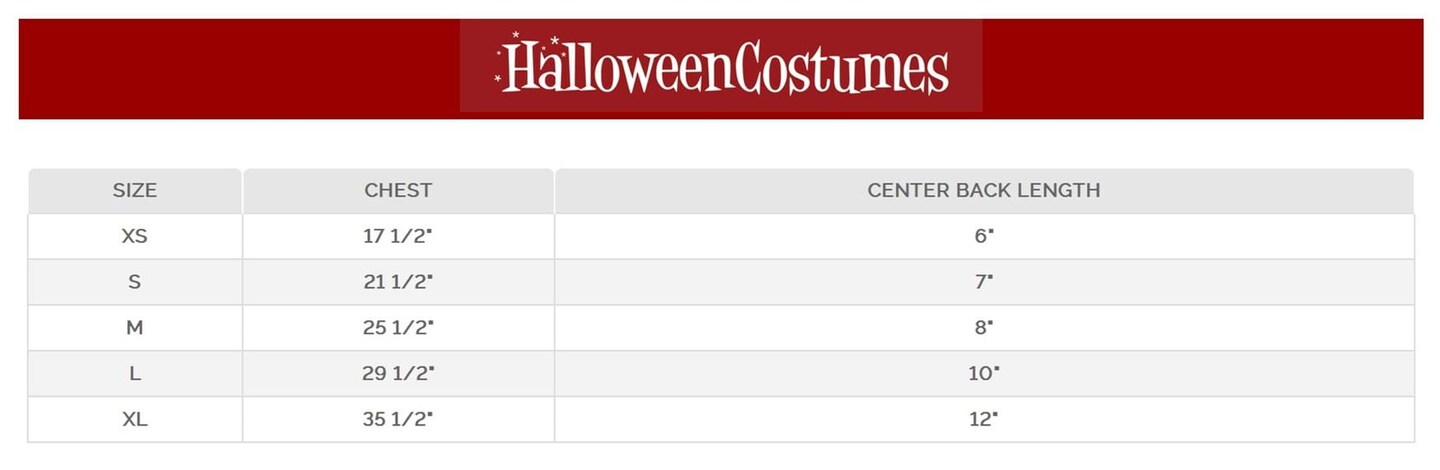1440x470 pixels.
Task: Select the 10" center back length cell
Action: tap(984, 374)
